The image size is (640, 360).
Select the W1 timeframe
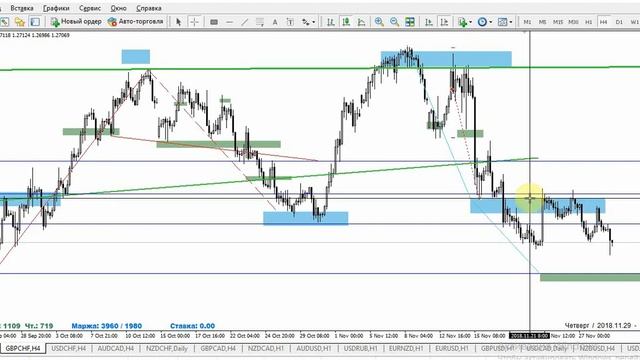[x=634, y=22]
